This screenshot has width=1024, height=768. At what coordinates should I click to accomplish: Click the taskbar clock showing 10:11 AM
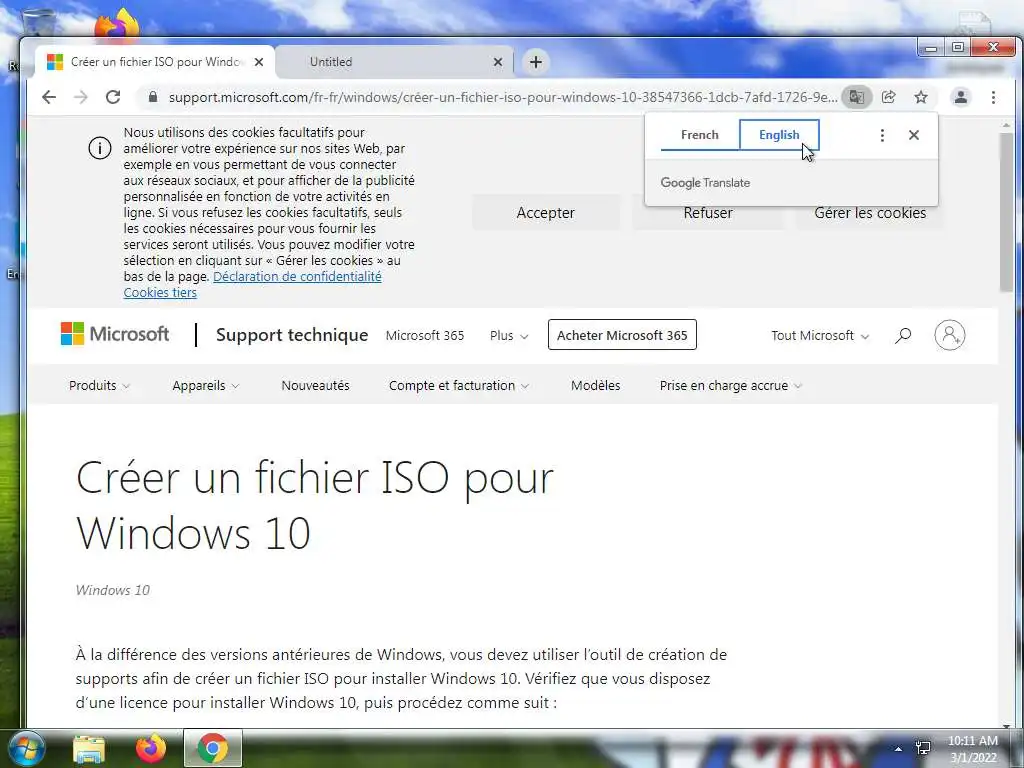(972, 749)
